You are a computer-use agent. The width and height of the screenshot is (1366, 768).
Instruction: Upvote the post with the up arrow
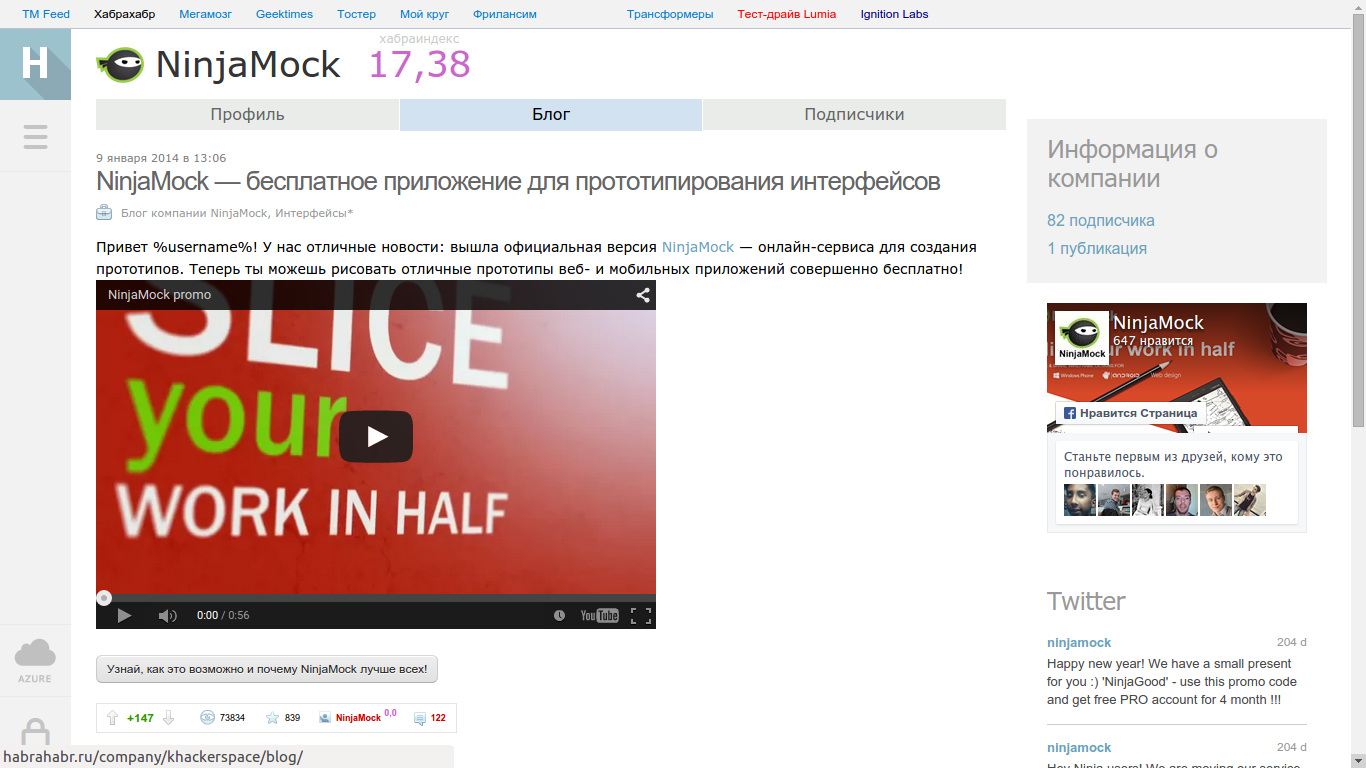[x=113, y=718]
